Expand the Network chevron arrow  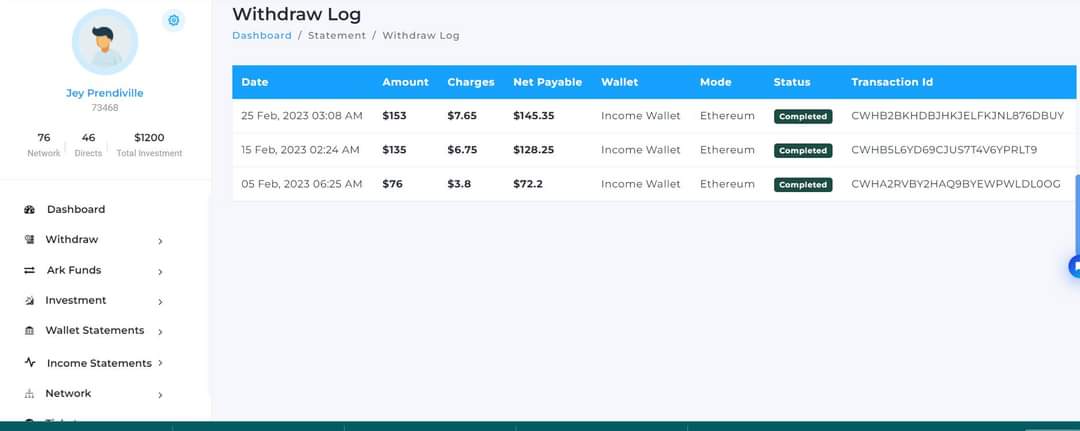[160, 395]
